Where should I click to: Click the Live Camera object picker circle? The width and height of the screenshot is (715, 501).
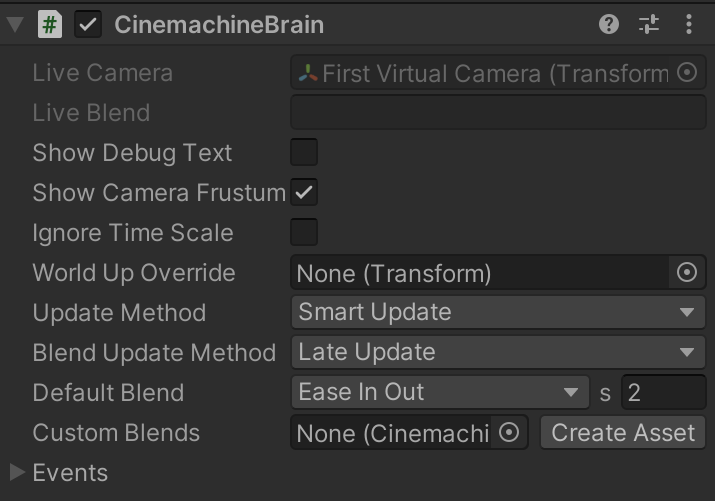[687, 73]
